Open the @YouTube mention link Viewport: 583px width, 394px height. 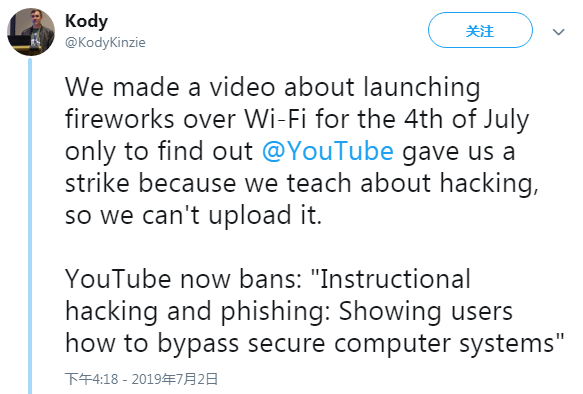[x=328, y=151]
